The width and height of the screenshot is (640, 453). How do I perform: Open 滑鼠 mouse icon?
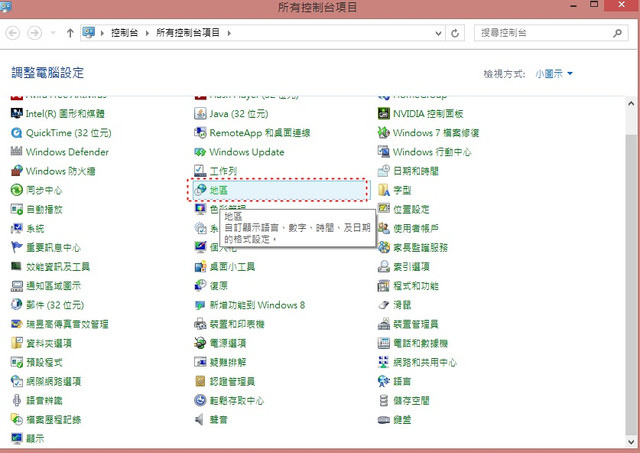(384, 305)
